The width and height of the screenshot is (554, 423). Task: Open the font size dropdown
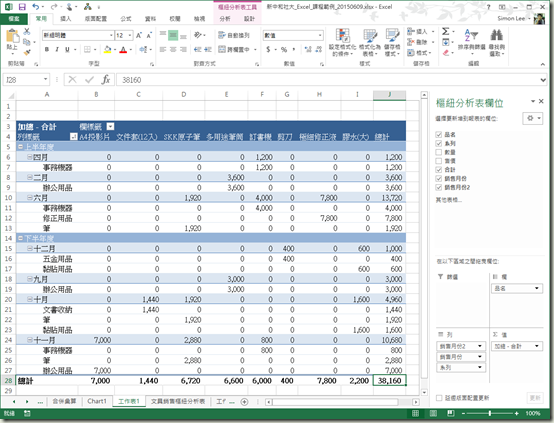click(x=130, y=35)
